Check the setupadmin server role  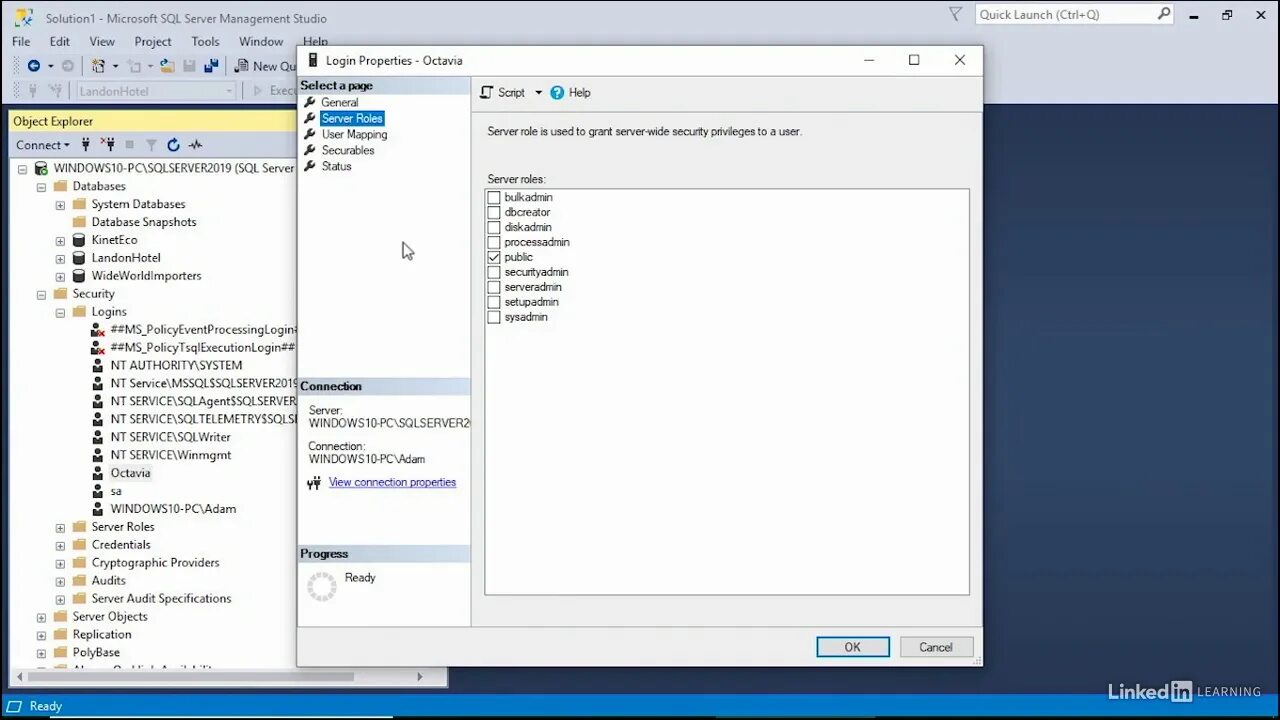(x=494, y=302)
